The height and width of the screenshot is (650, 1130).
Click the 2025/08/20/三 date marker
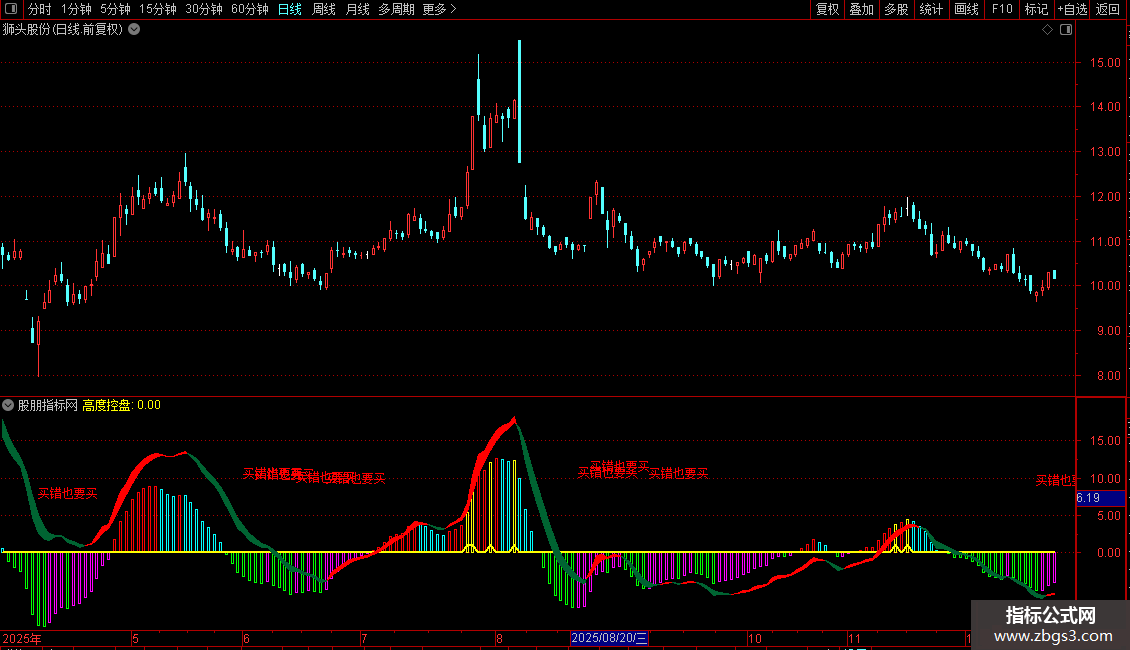click(x=609, y=638)
